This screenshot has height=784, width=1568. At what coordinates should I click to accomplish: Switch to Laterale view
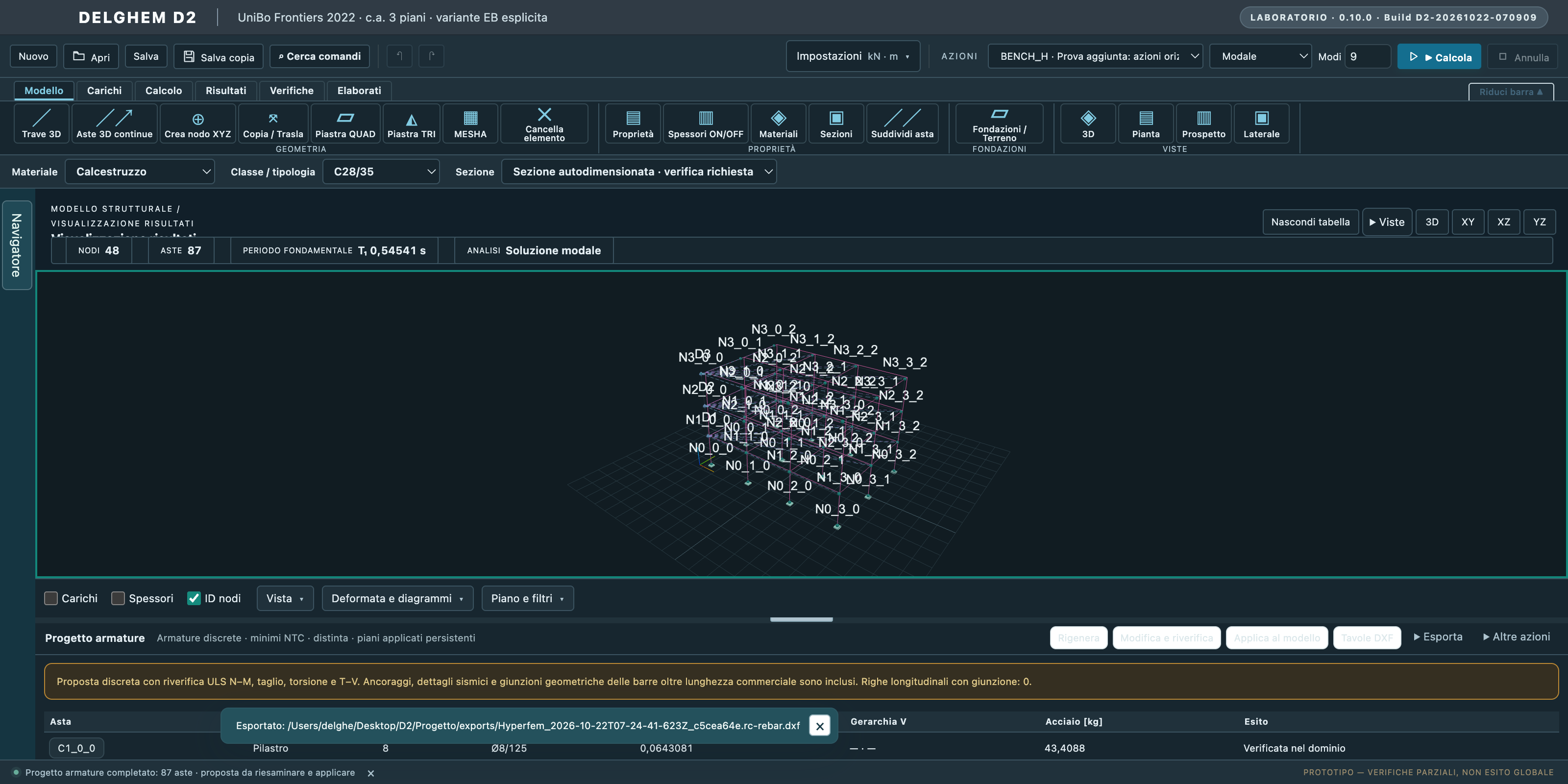coord(1261,123)
